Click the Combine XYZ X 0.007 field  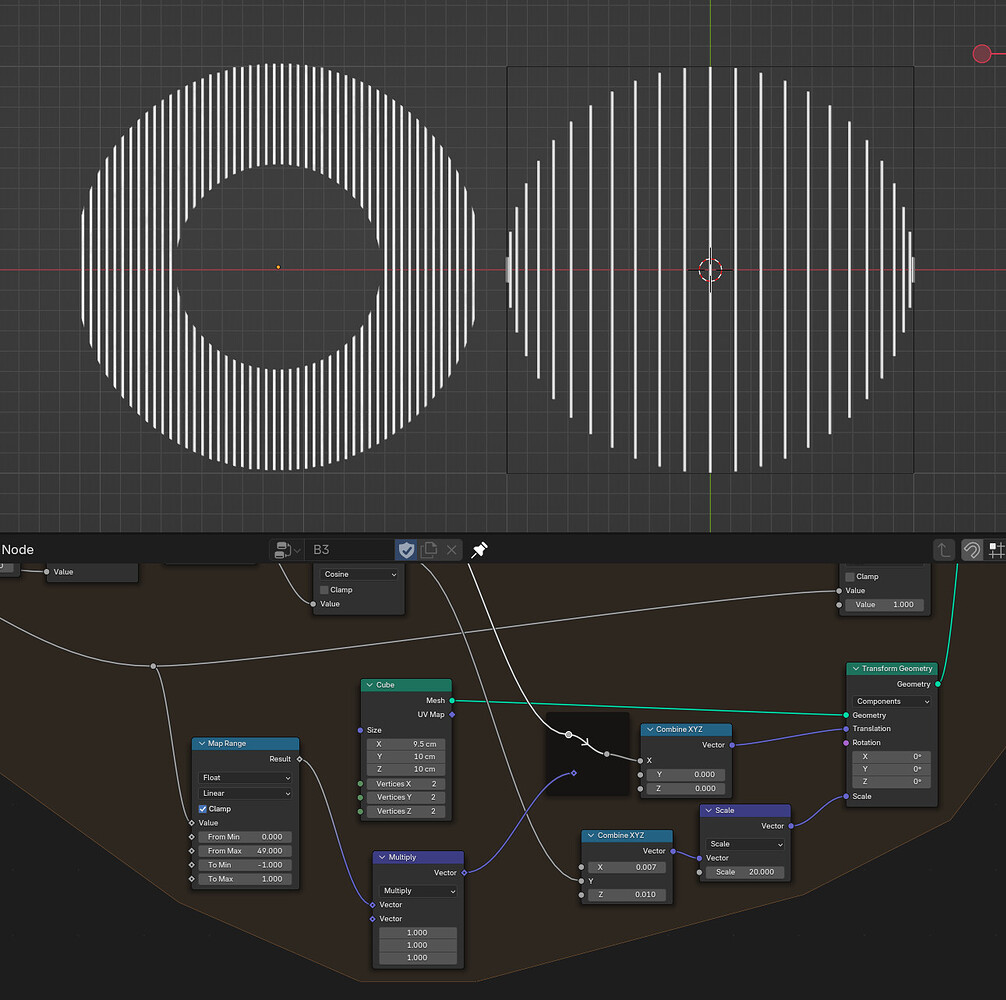pyautogui.click(x=627, y=867)
